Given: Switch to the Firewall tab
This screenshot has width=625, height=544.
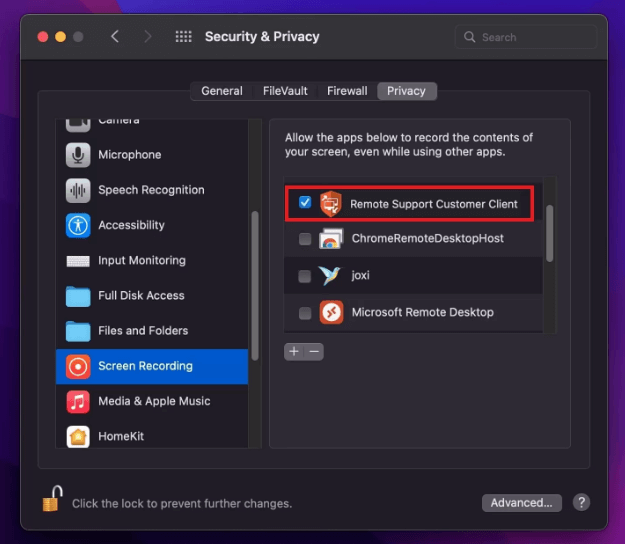Looking at the screenshot, I should [347, 91].
